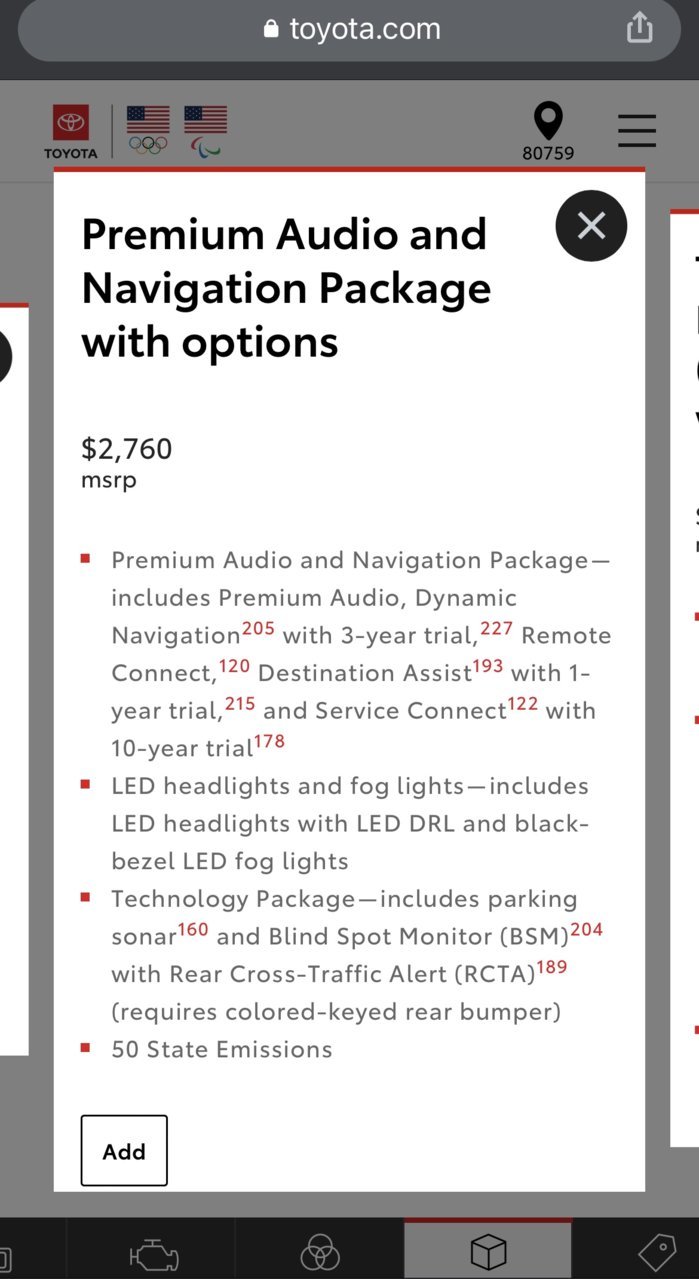The image size is (699, 1279).
Task: Open the hamburger menu icon
Action: [637, 131]
